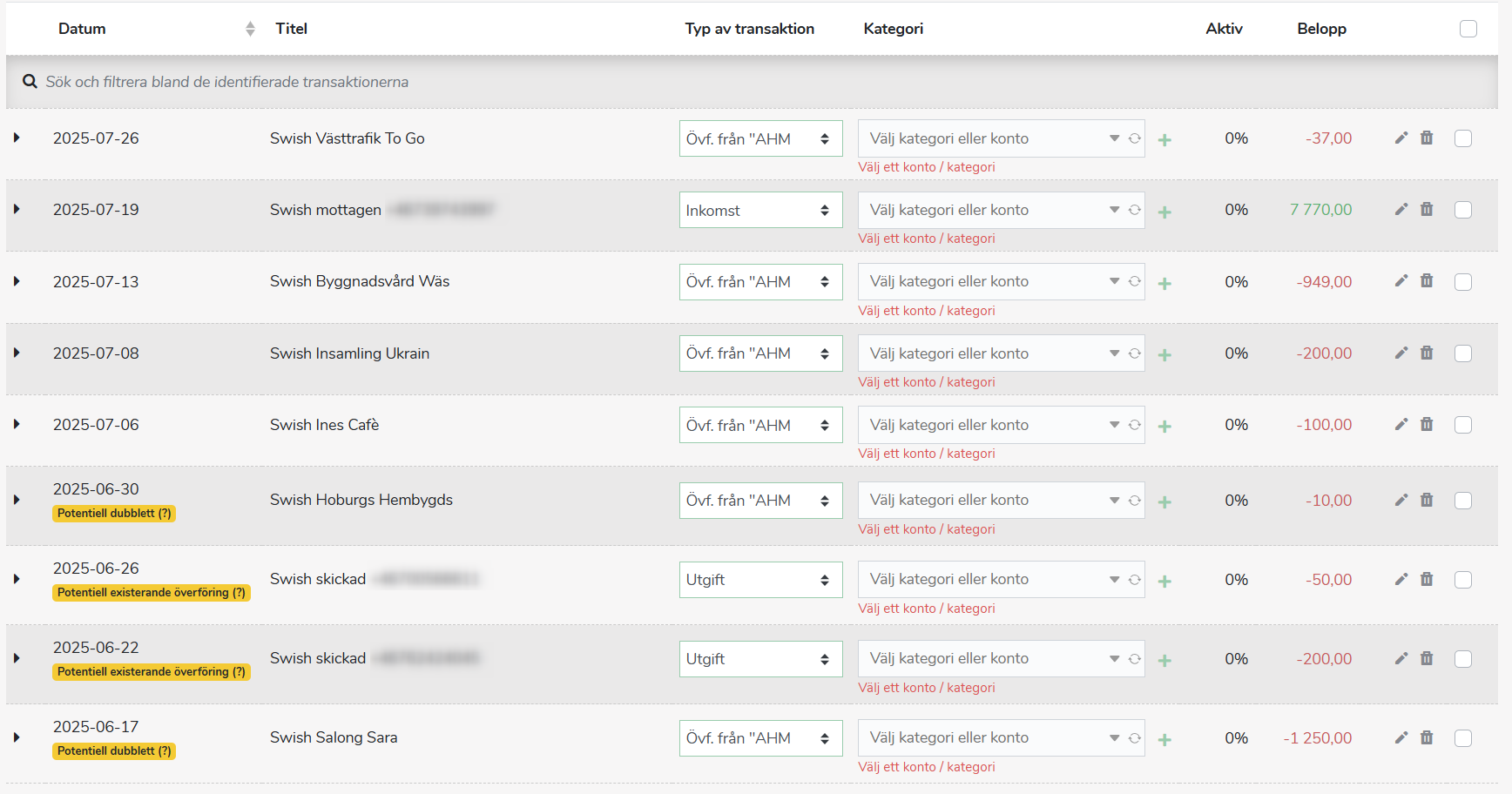The image size is (1512, 794).
Task: Trash the Swish Hoburgs Hembygds transaction
Action: 1427,500
